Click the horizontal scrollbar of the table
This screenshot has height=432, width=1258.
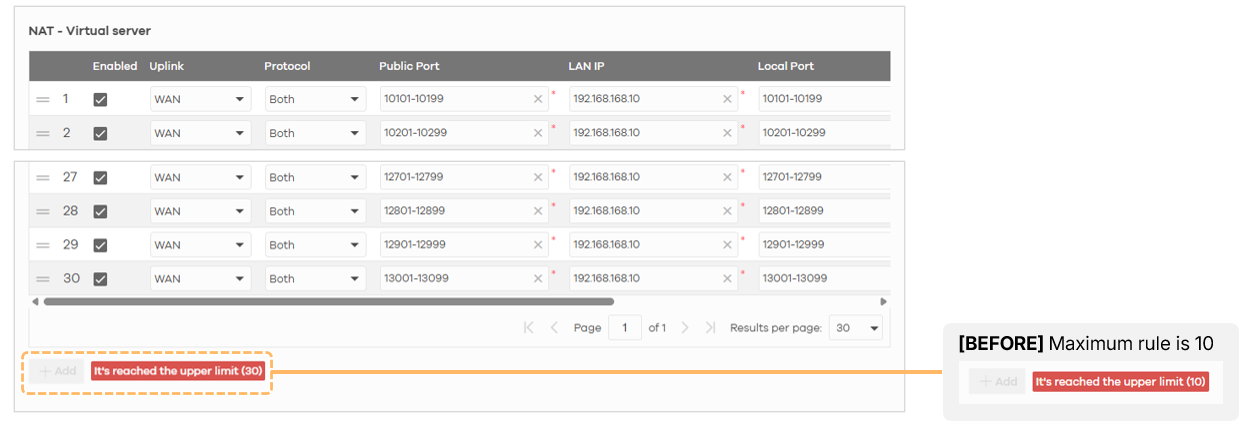328,301
